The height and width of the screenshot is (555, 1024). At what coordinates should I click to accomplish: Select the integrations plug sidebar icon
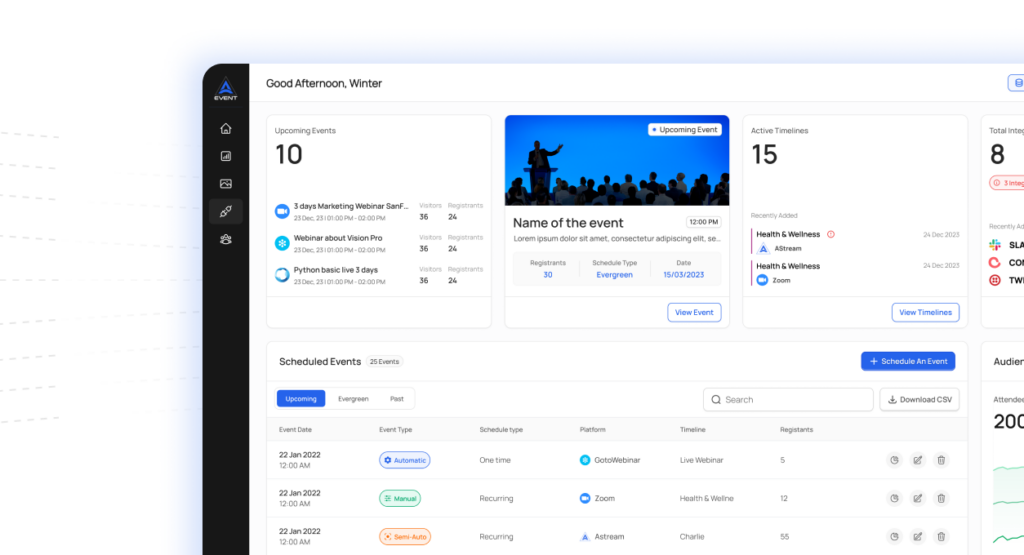(226, 212)
